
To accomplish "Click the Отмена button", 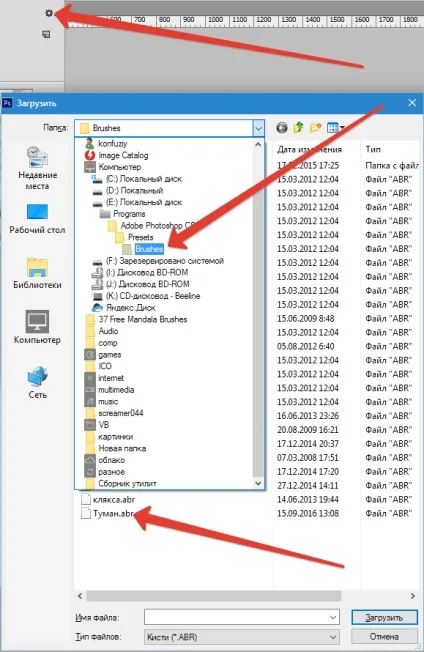I will (x=384, y=636).
